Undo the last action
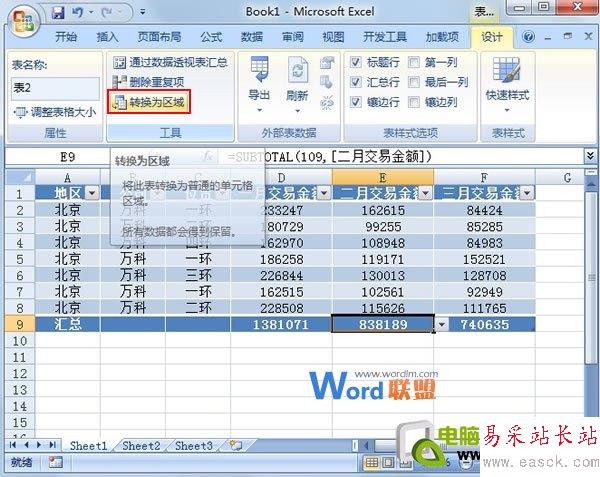This screenshot has height=477, width=600. 77,13
